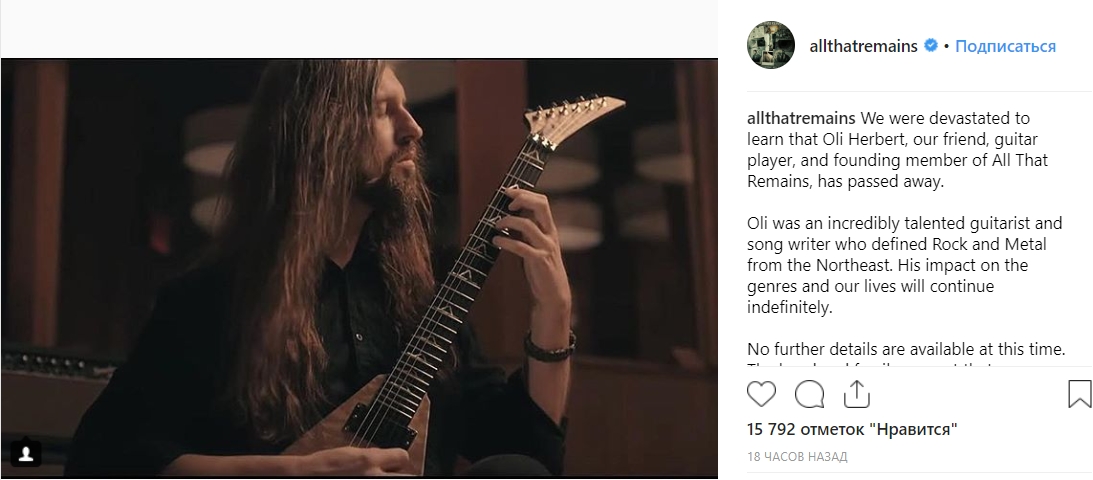Like the post with the heart icon
Viewport: 1093px width, 480px height.
pyautogui.click(x=762, y=395)
